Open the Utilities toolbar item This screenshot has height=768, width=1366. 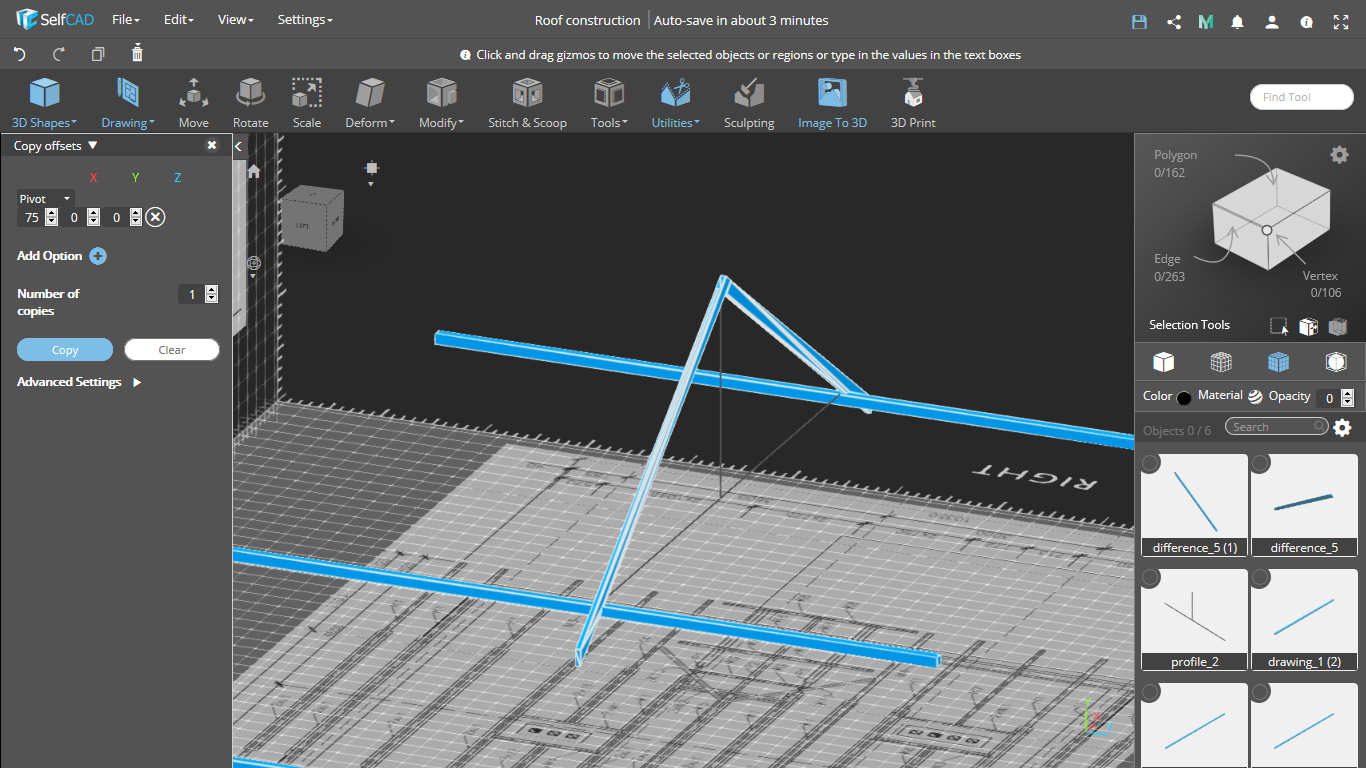pyautogui.click(x=676, y=103)
